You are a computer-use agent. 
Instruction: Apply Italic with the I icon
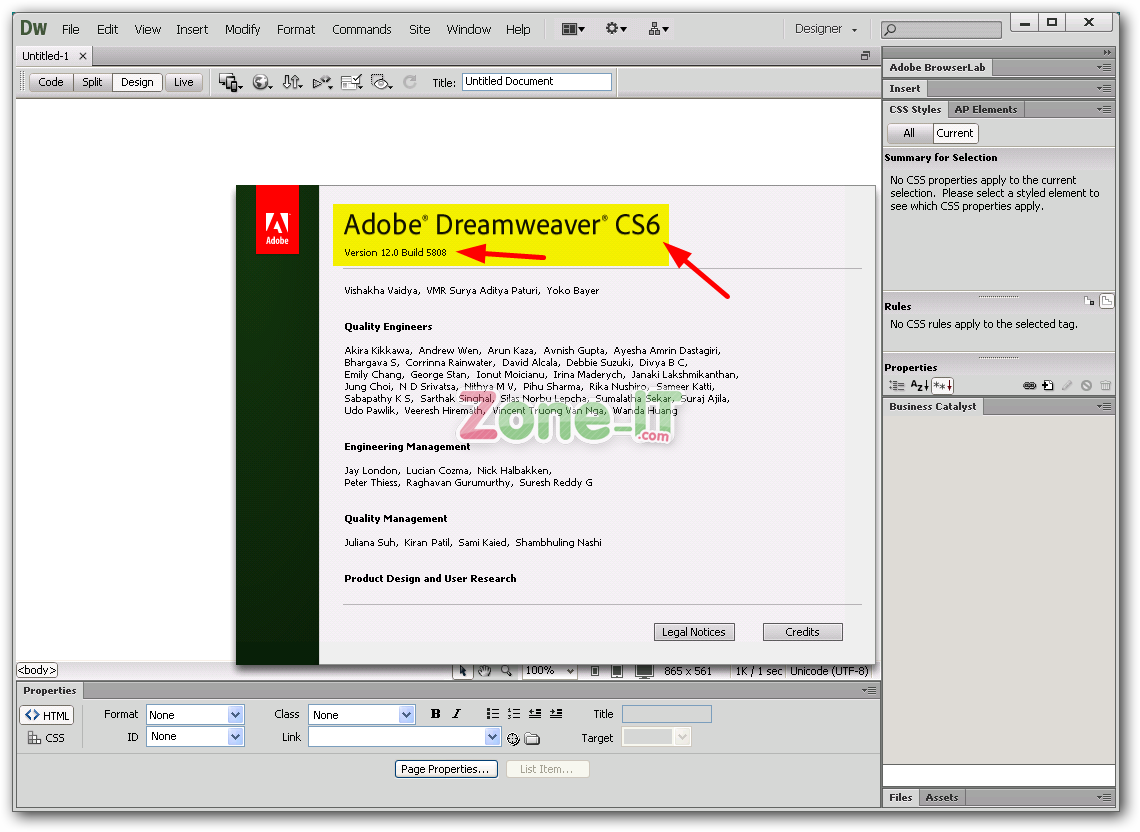[x=457, y=713]
